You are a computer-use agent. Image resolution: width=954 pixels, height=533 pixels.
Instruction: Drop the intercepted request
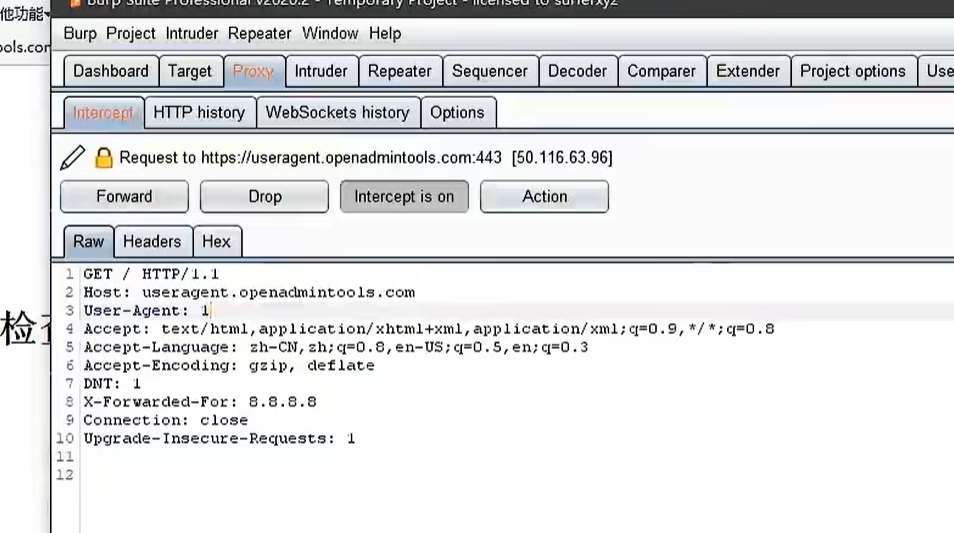click(264, 197)
